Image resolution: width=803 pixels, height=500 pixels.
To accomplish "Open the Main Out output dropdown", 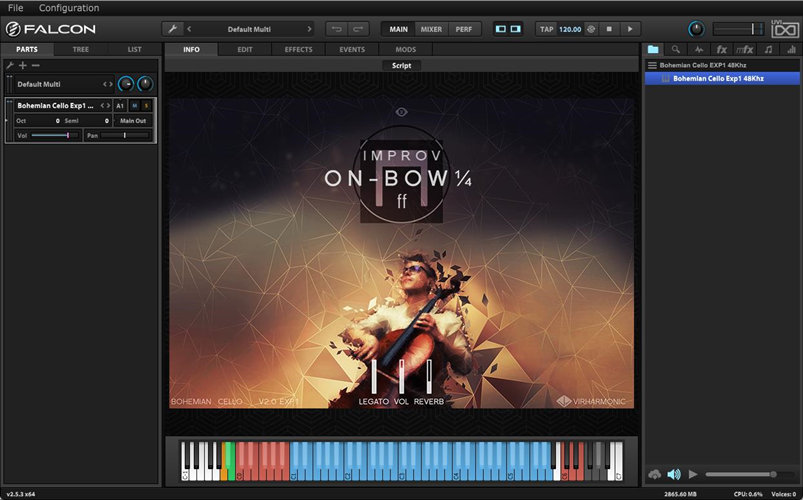I will 132,120.
